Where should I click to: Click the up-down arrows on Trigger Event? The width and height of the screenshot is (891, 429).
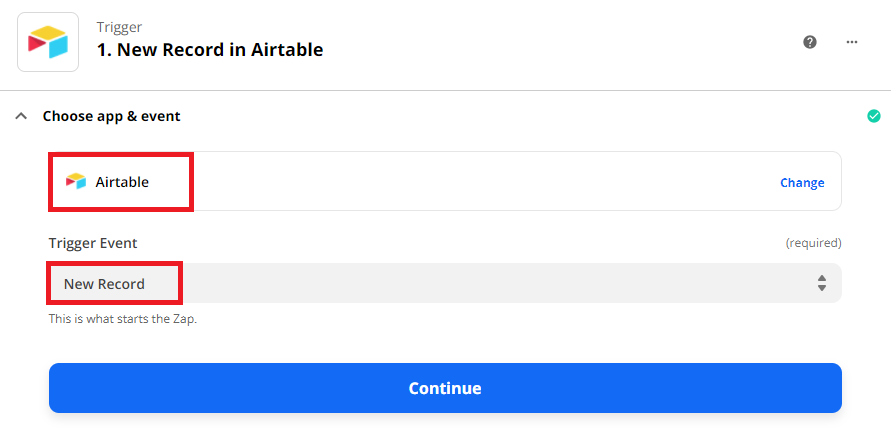pos(822,283)
